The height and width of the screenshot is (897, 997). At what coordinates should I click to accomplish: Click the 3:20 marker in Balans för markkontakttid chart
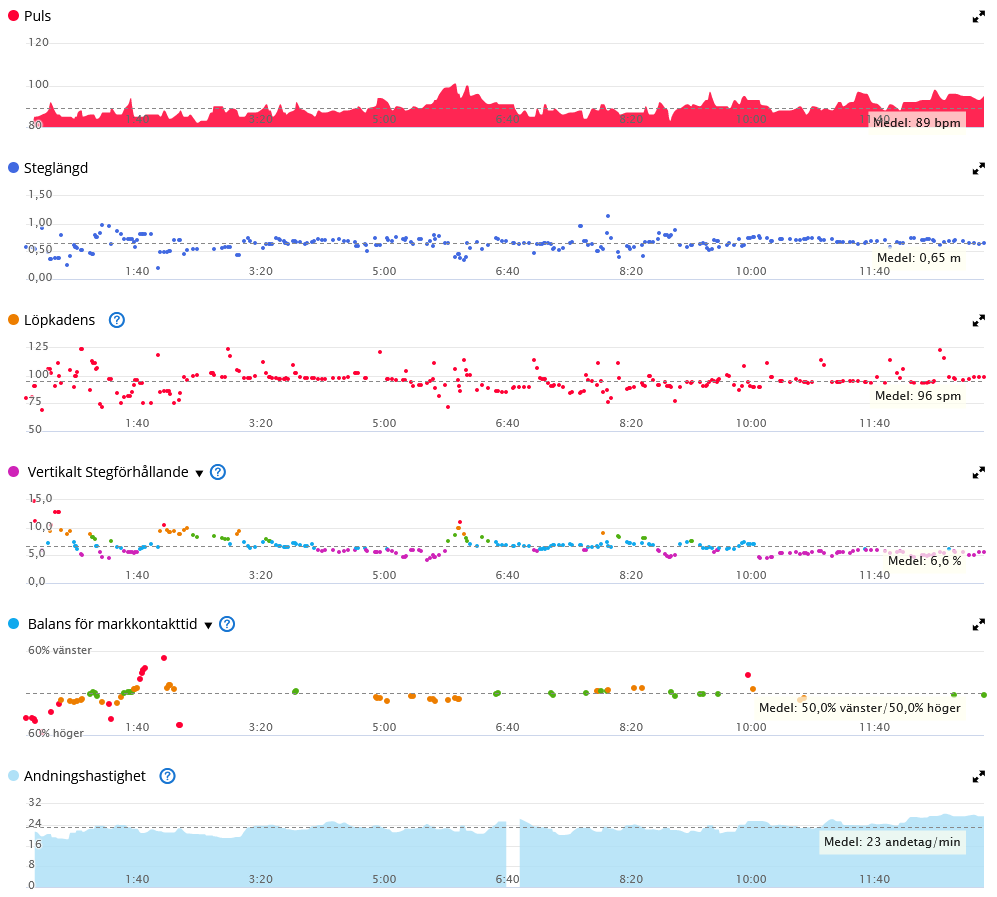pyautogui.click(x=261, y=727)
